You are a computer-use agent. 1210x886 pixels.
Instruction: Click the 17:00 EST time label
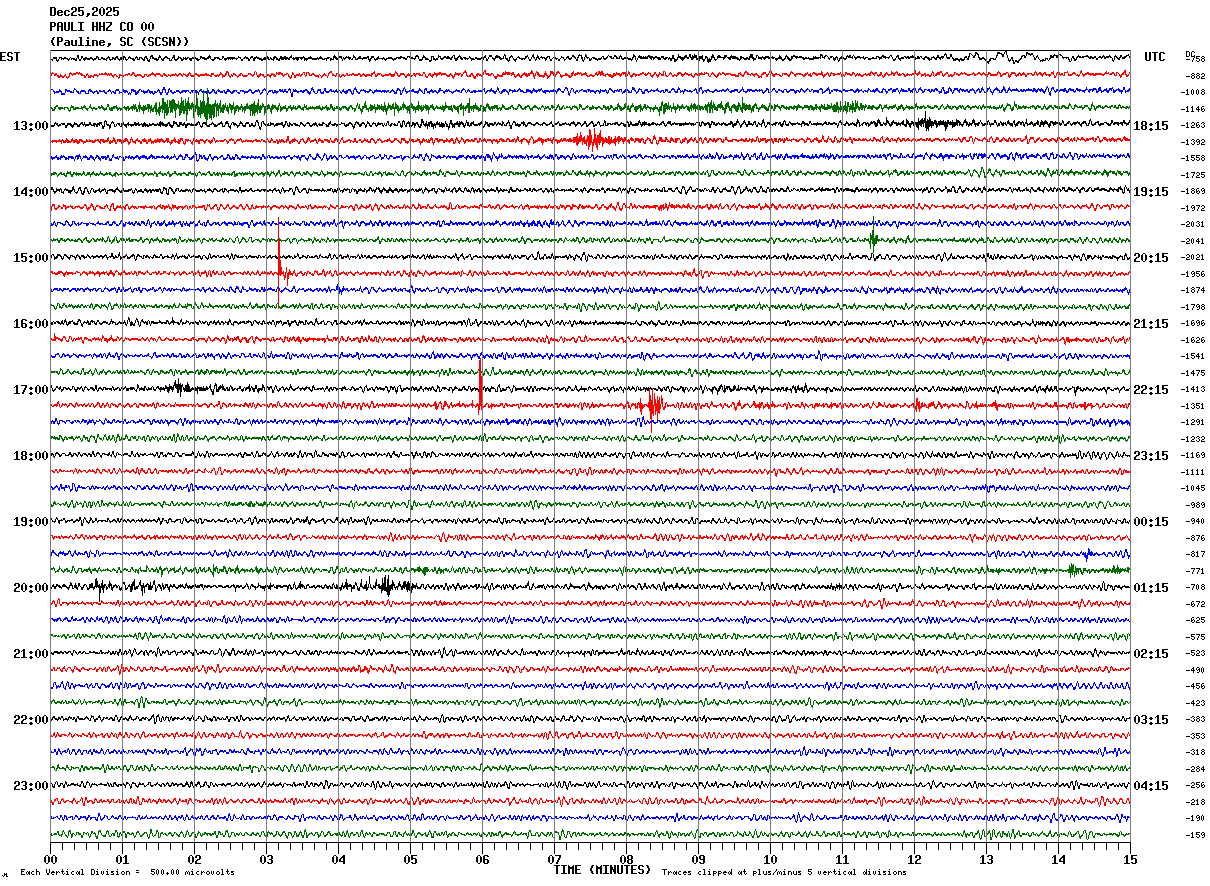click(x=30, y=390)
